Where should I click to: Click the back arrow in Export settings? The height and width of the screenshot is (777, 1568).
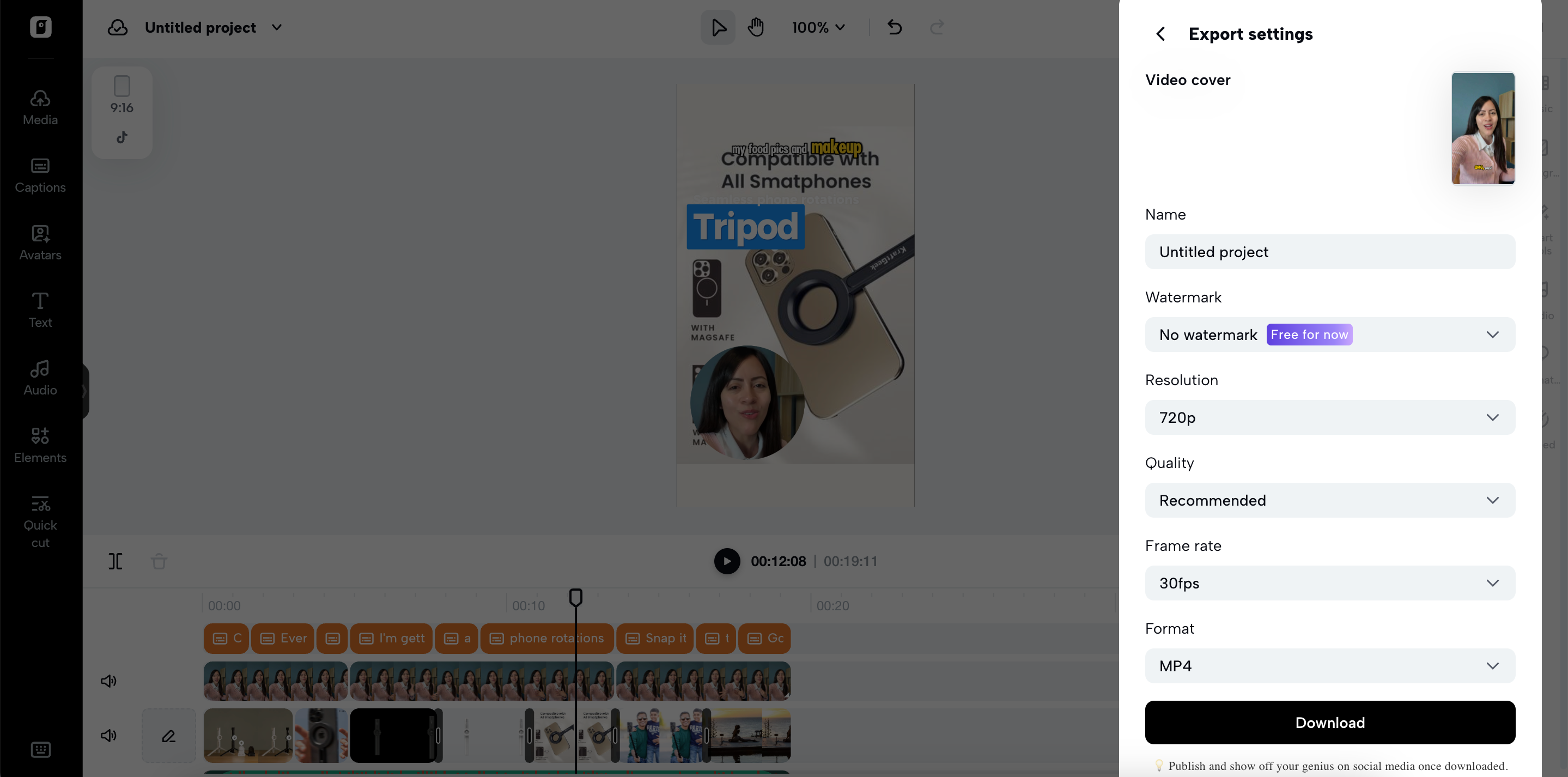coord(1160,34)
